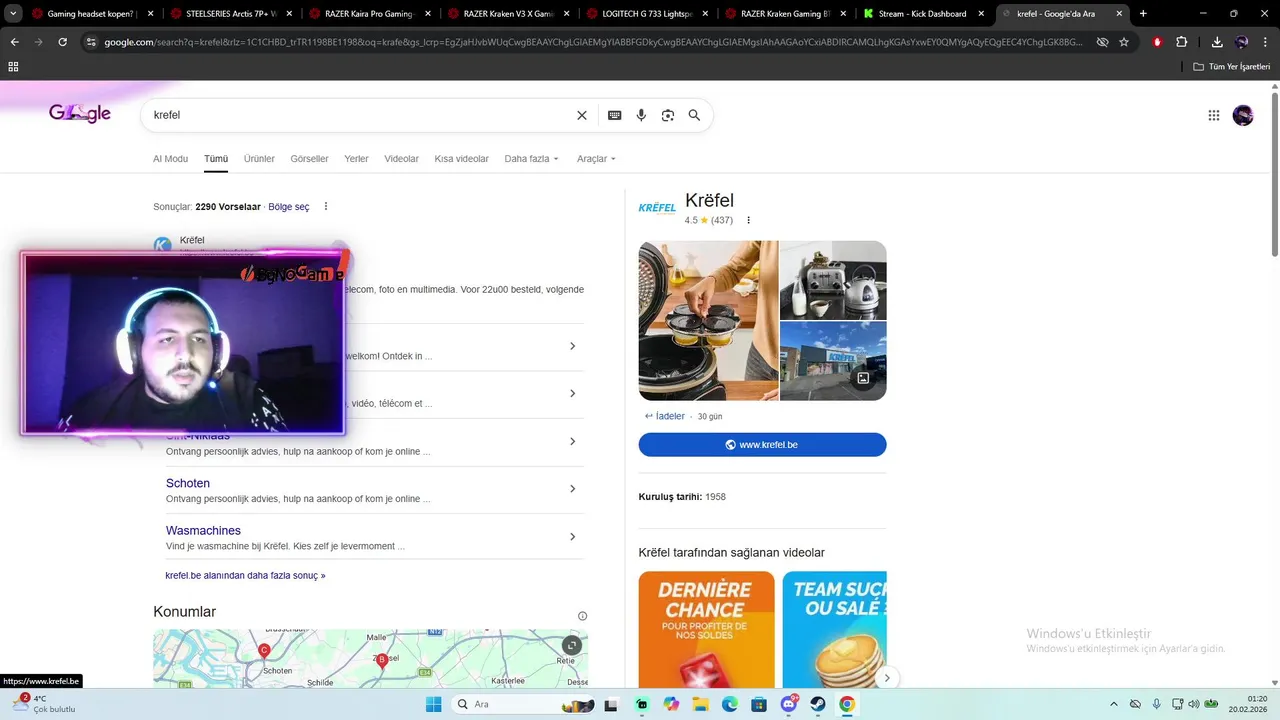Screen dimensions: 1280x720
Task: Open more options next to Bölge seç
Action: (x=326, y=207)
